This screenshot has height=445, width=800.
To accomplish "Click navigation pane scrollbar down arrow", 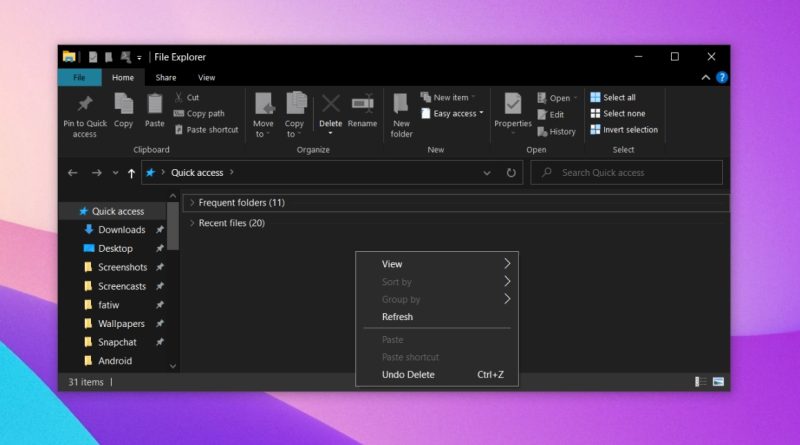I will click(173, 366).
